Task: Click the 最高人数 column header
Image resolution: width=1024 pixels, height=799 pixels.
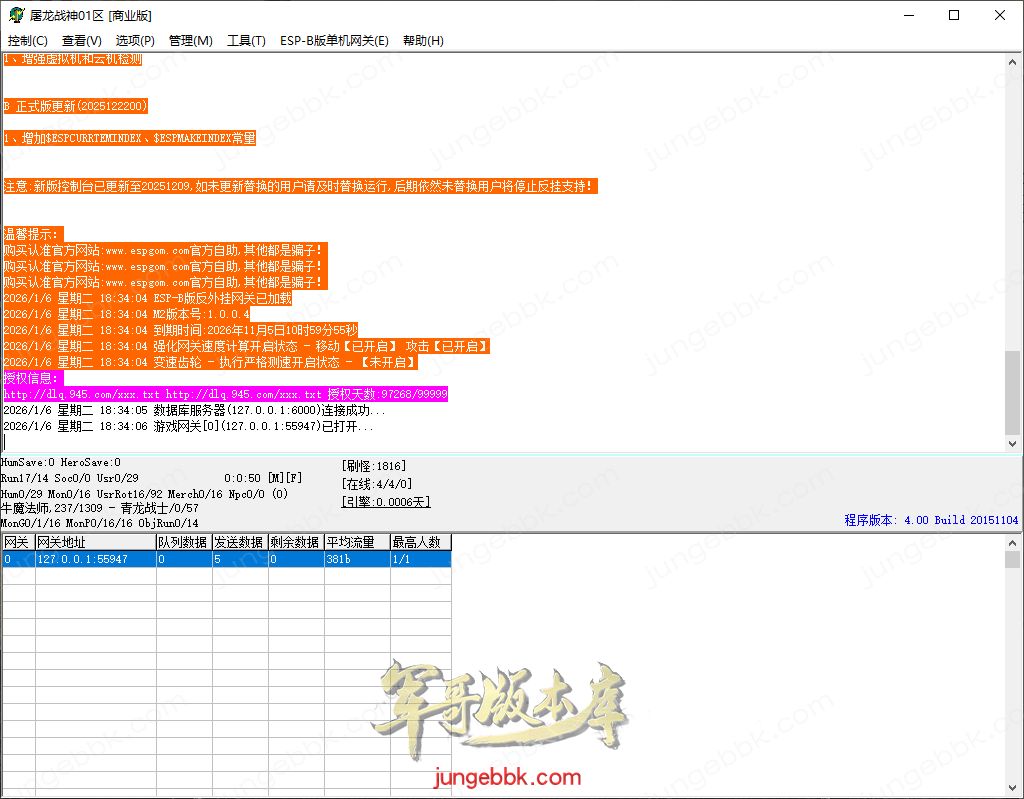Action: coord(420,542)
